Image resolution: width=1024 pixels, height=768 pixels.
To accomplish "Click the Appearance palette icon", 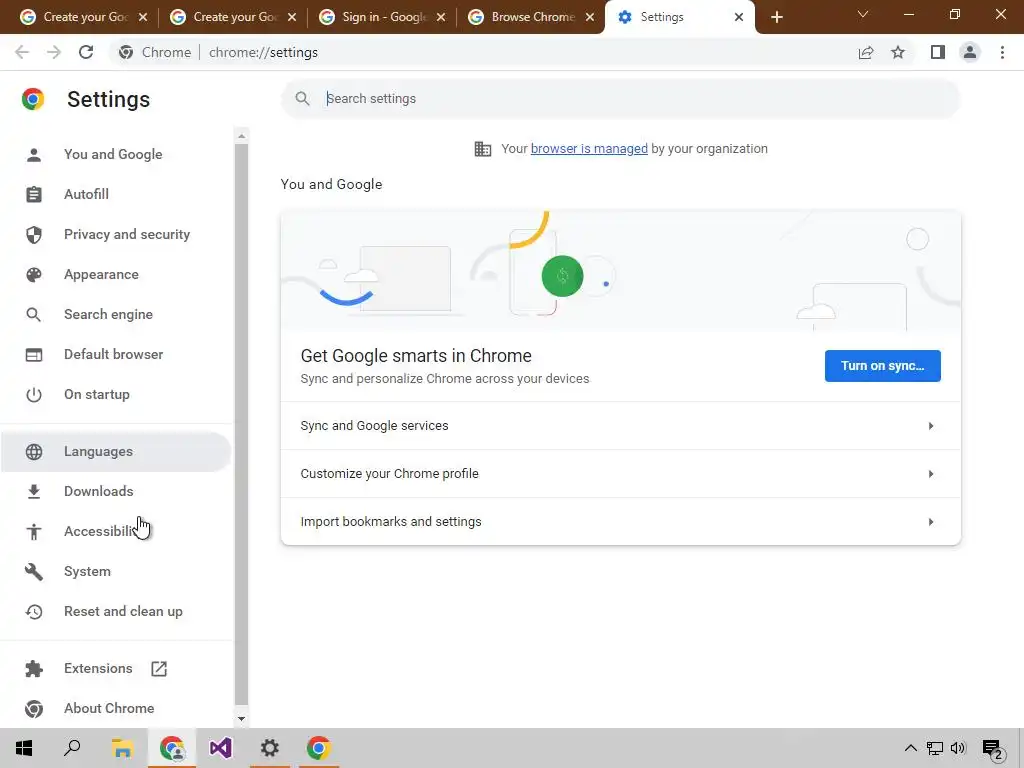I will click(x=33, y=275).
